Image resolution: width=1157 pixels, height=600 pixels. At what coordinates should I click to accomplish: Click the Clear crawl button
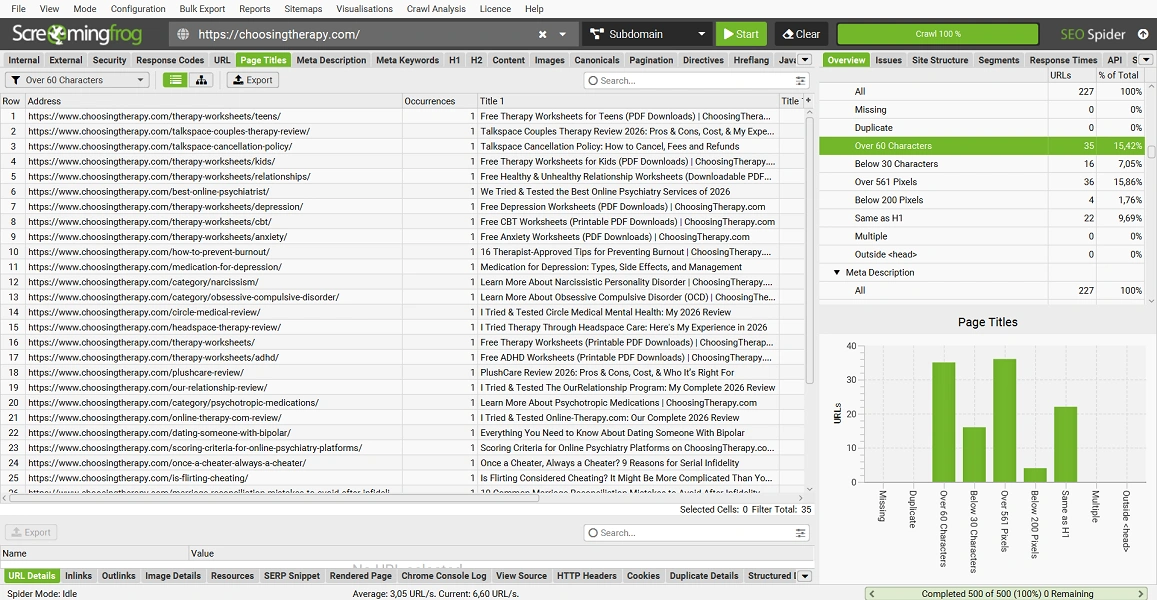point(801,34)
